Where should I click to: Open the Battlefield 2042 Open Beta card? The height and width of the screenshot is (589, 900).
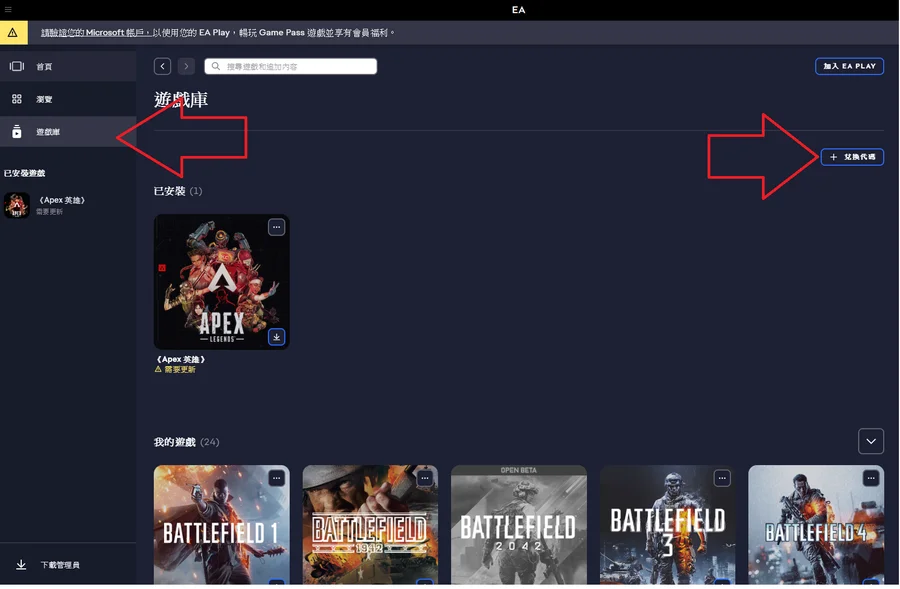[x=519, y=525]
